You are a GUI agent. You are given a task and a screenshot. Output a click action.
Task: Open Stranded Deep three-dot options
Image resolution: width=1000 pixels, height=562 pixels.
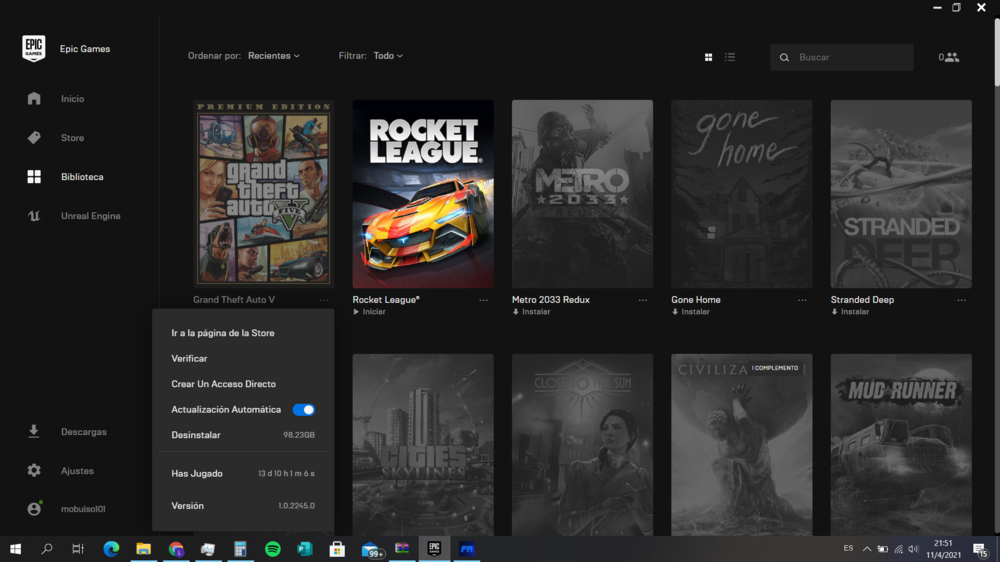pyautogui.click(x=962, y=300)
